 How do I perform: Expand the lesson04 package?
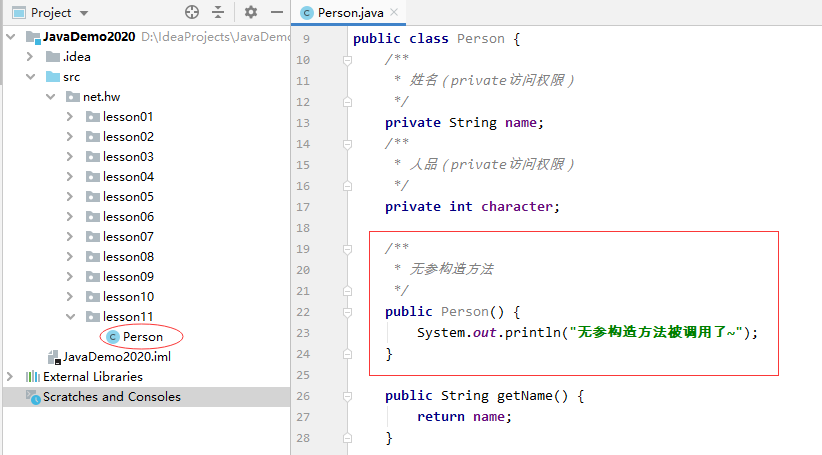point(70,177)
